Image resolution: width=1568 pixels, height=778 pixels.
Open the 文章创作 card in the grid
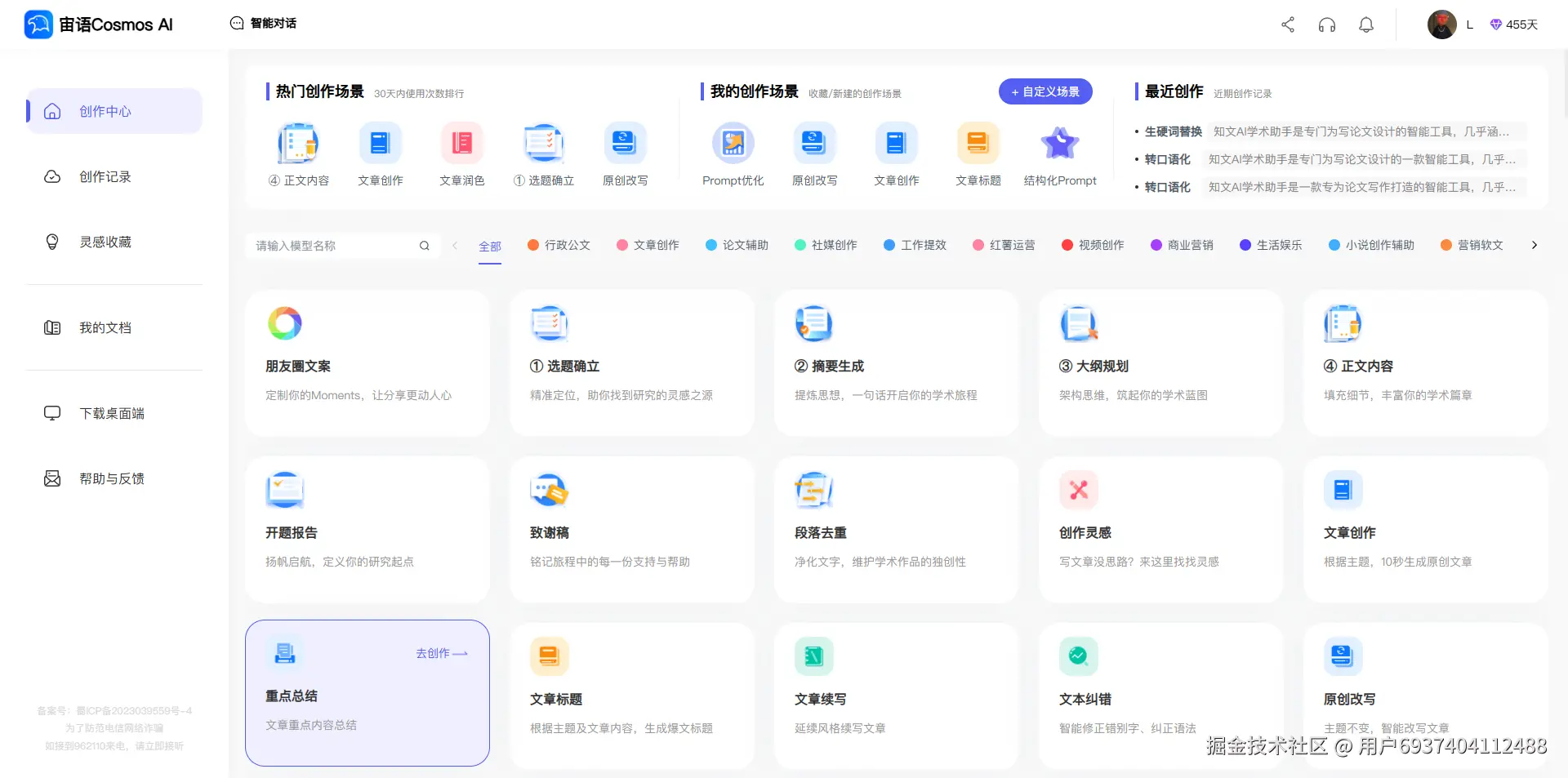(1426, 530)
